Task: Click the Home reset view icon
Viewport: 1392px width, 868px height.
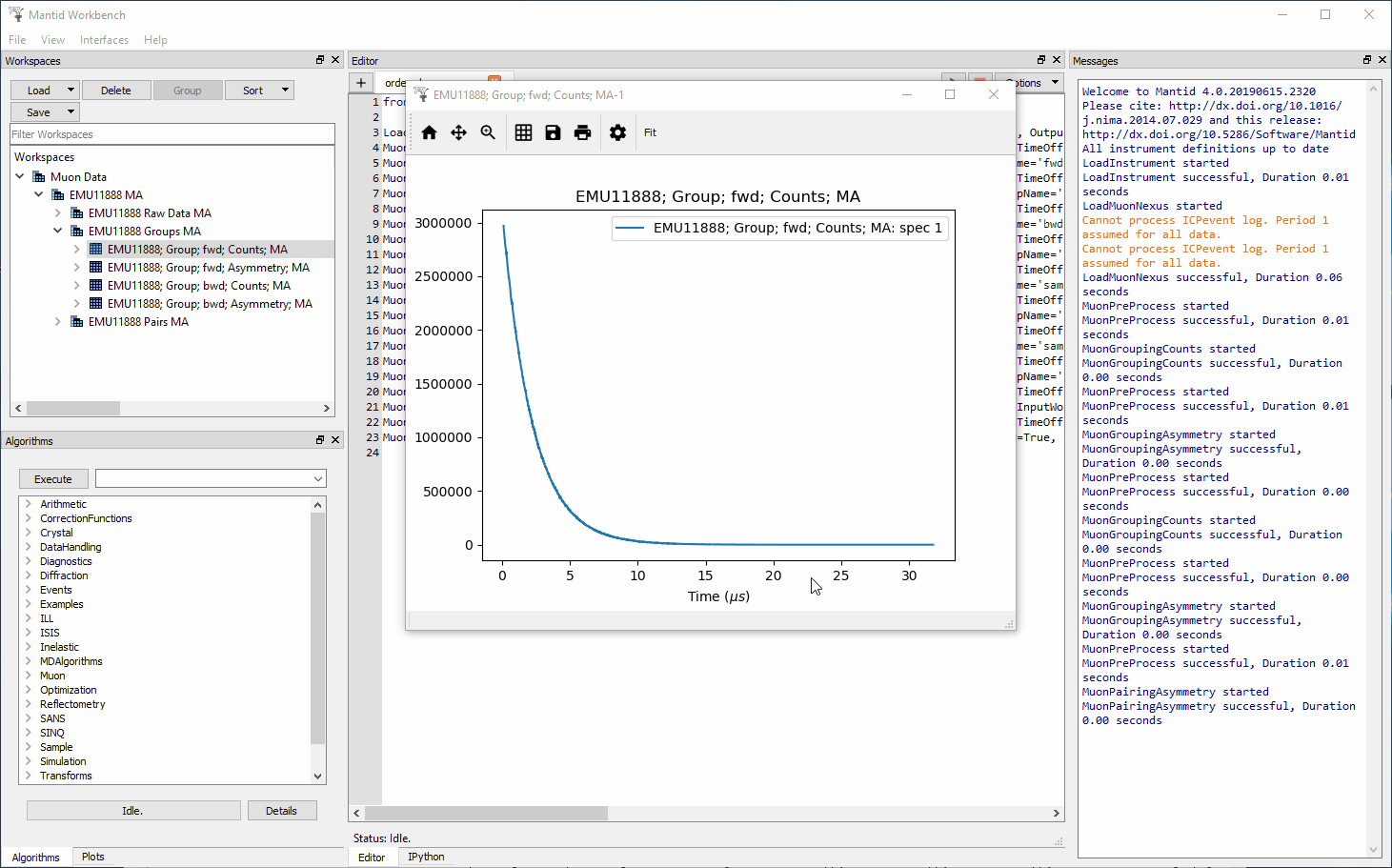Action: point(429,132)
